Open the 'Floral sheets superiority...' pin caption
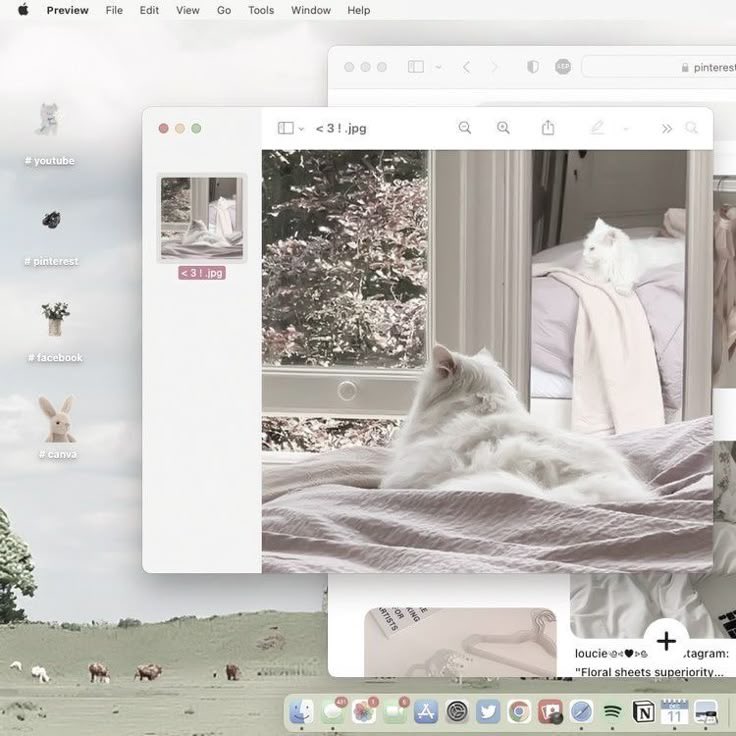The width and height of the screenshot is (736, 736). tap(649, 672)
